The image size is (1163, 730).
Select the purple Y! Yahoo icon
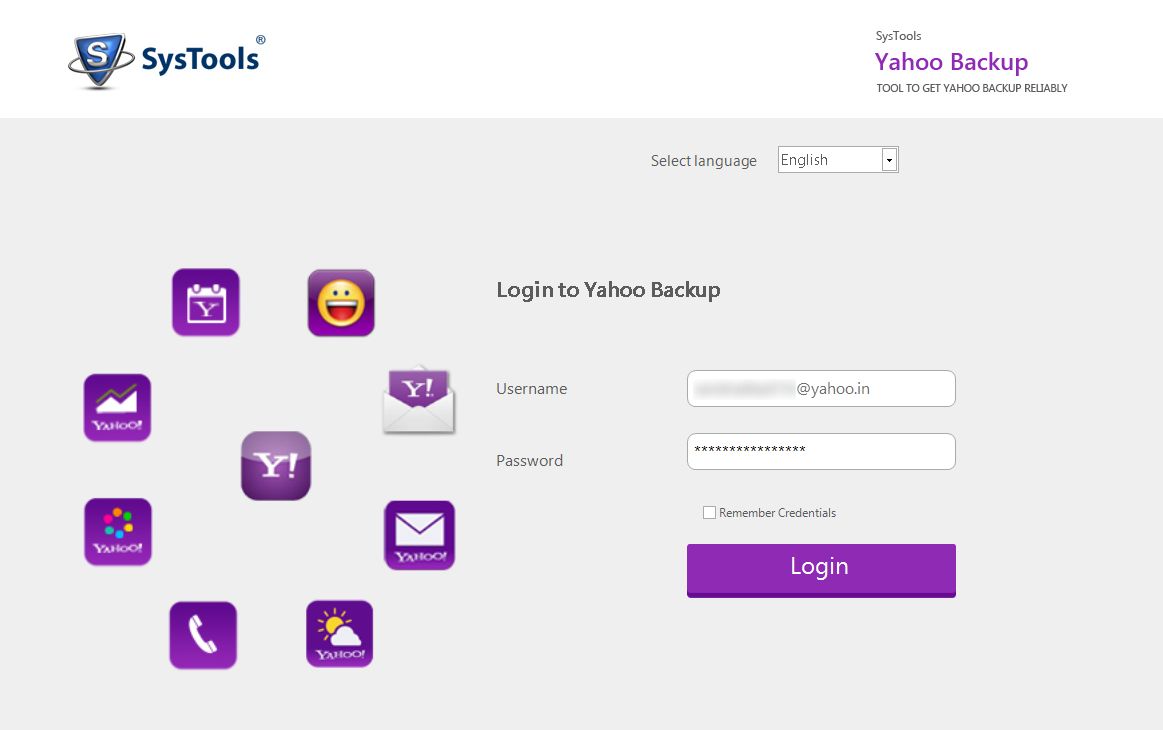click(275, 465)
